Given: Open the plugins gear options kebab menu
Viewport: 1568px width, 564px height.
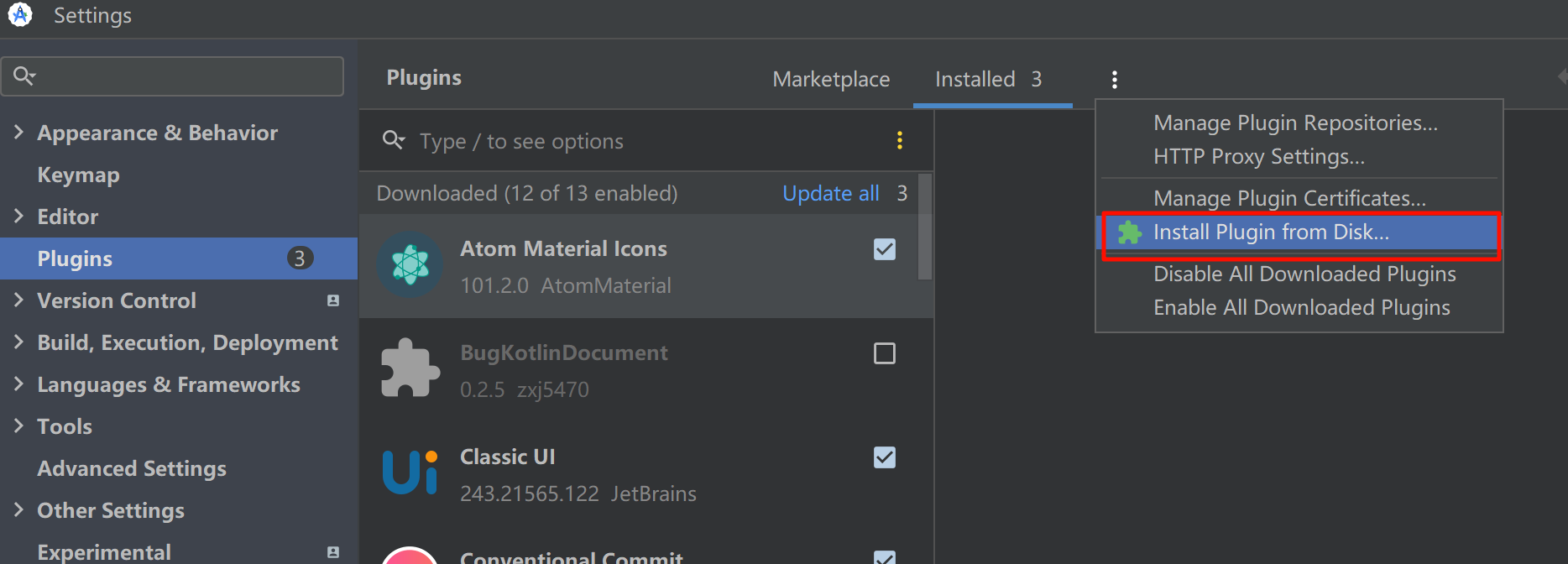Looking at the screenshot, I should [x=1114, y=80].
